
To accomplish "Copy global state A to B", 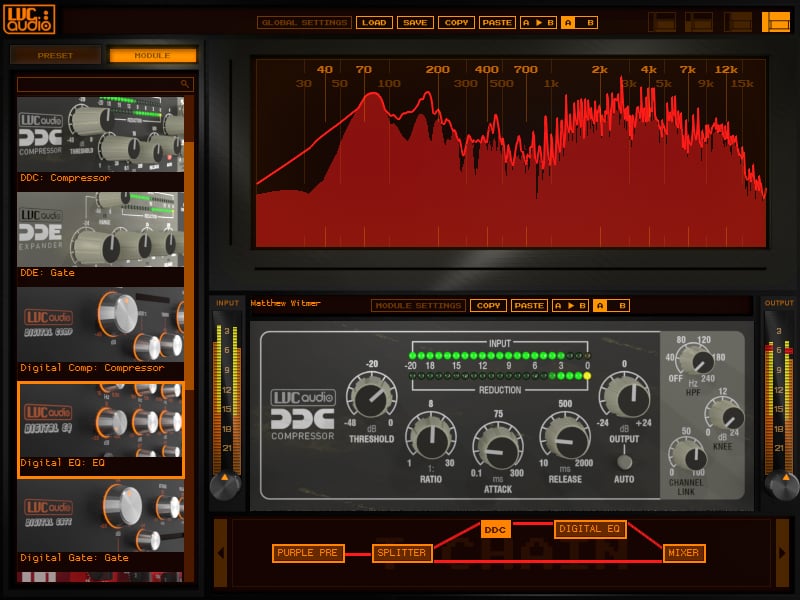I will tap(537, 22).
